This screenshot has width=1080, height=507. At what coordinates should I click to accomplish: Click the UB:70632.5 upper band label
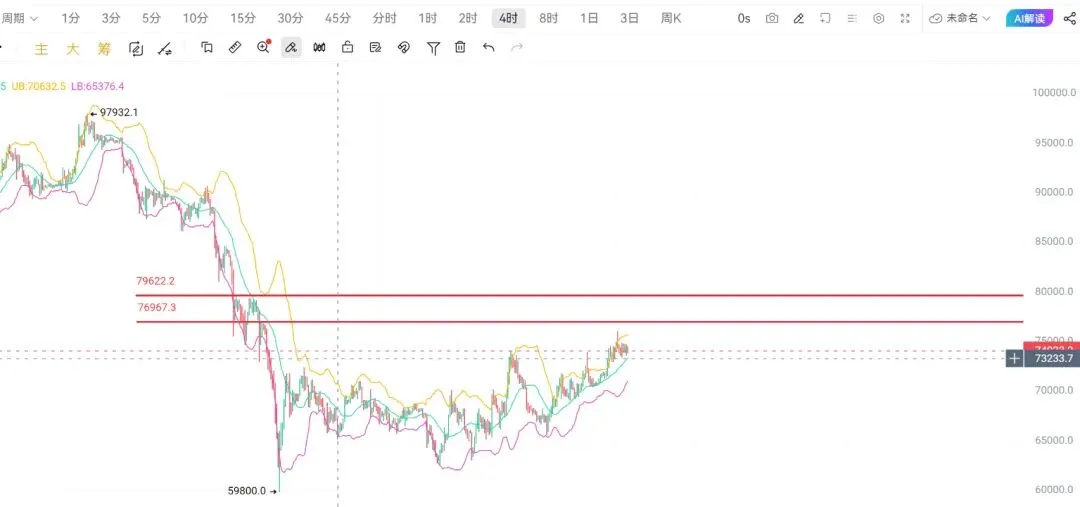pos(39,86)
